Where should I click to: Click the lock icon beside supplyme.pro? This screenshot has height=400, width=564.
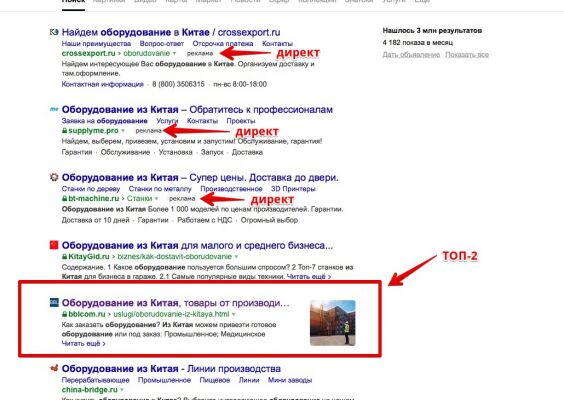[x=64, y=131]
